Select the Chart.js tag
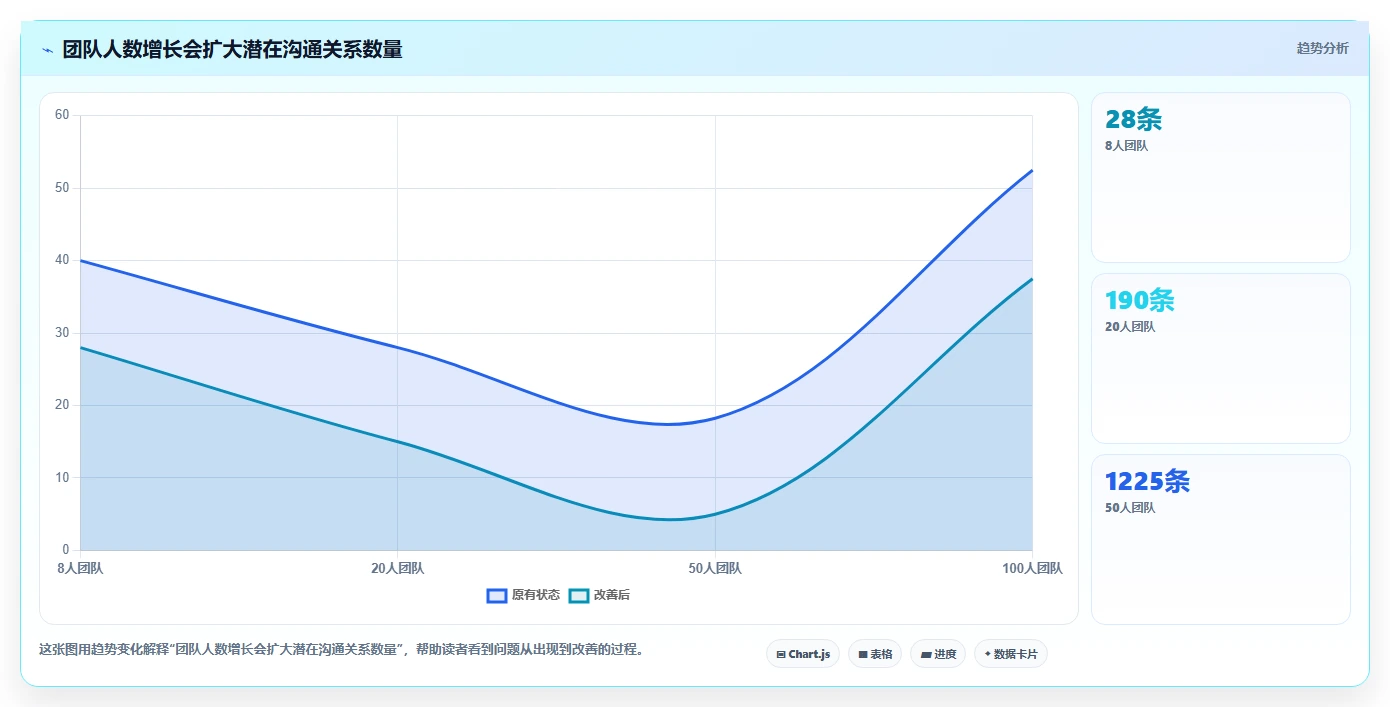 (803, 654)
